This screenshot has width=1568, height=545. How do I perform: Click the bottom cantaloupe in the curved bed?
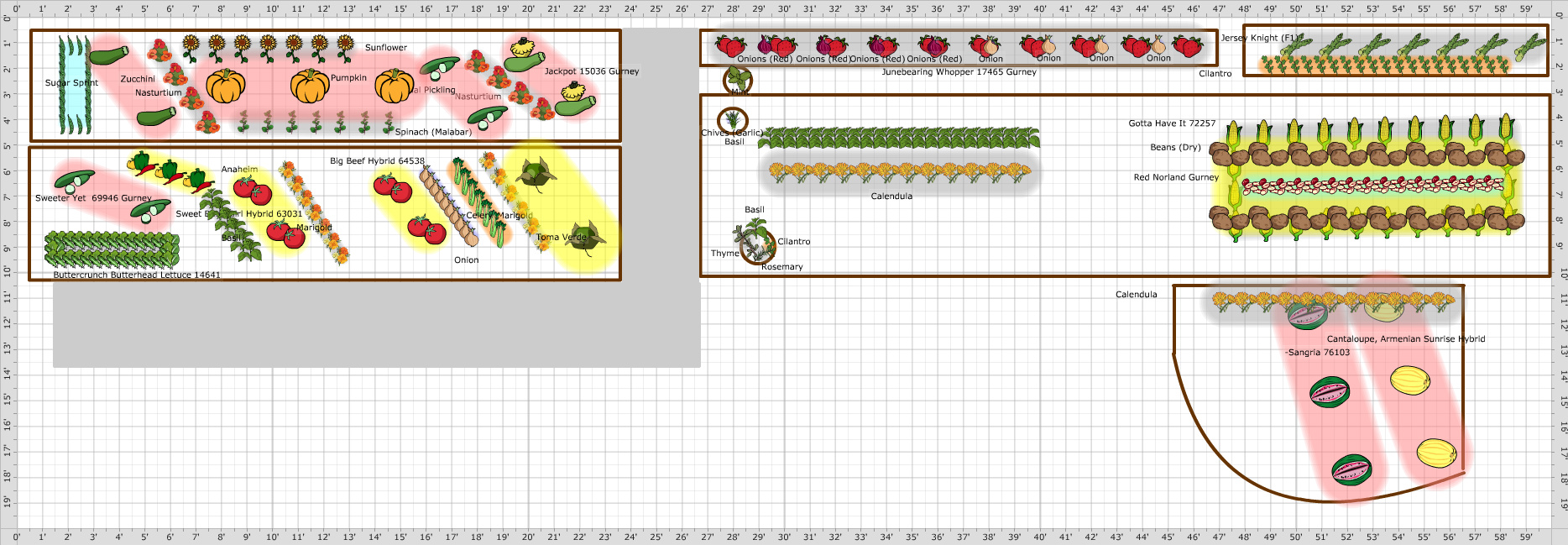click(x=1436, y=453)
